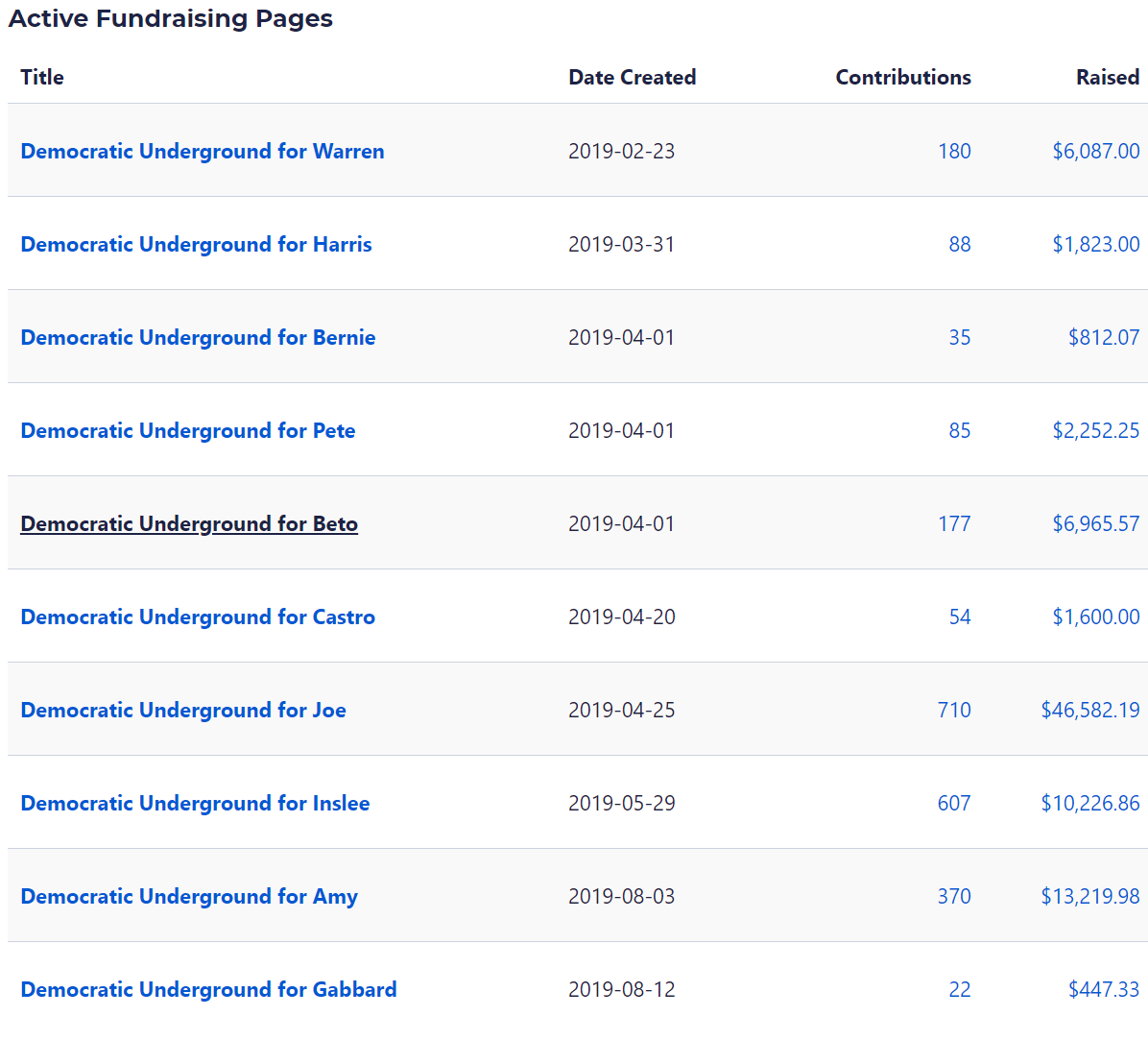This screenshot has width=1148, height=1040.
Task: Click Warren's 180 contributions count
Action: coord(954,152)
